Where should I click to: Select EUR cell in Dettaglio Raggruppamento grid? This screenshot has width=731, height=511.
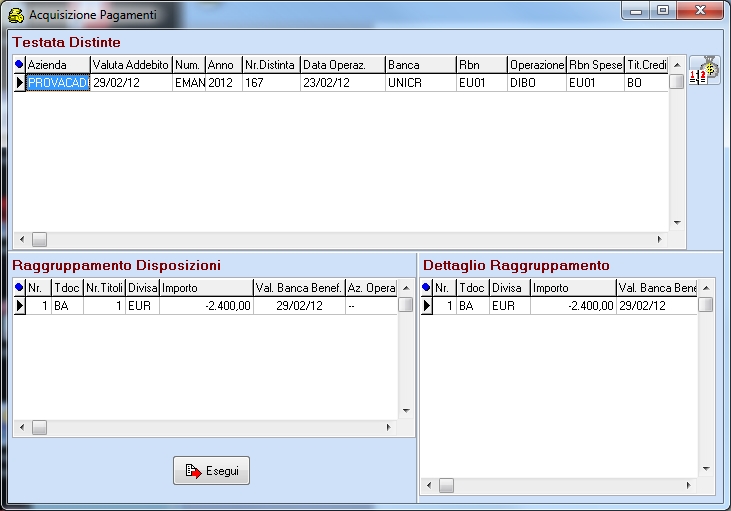(510, 305)
